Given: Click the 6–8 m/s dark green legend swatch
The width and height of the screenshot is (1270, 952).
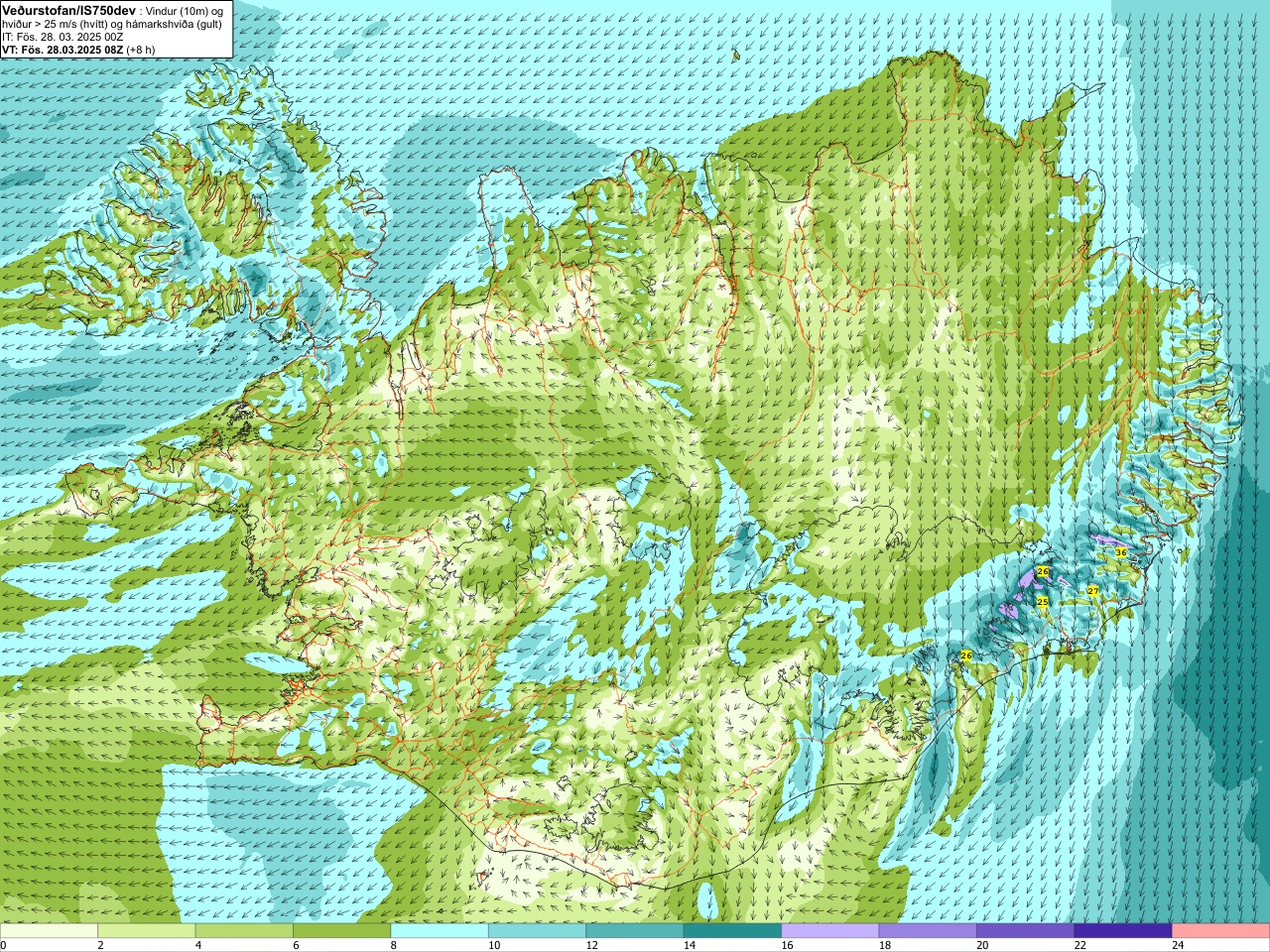Looking at the screenshot, I should [x=341, y=931].
